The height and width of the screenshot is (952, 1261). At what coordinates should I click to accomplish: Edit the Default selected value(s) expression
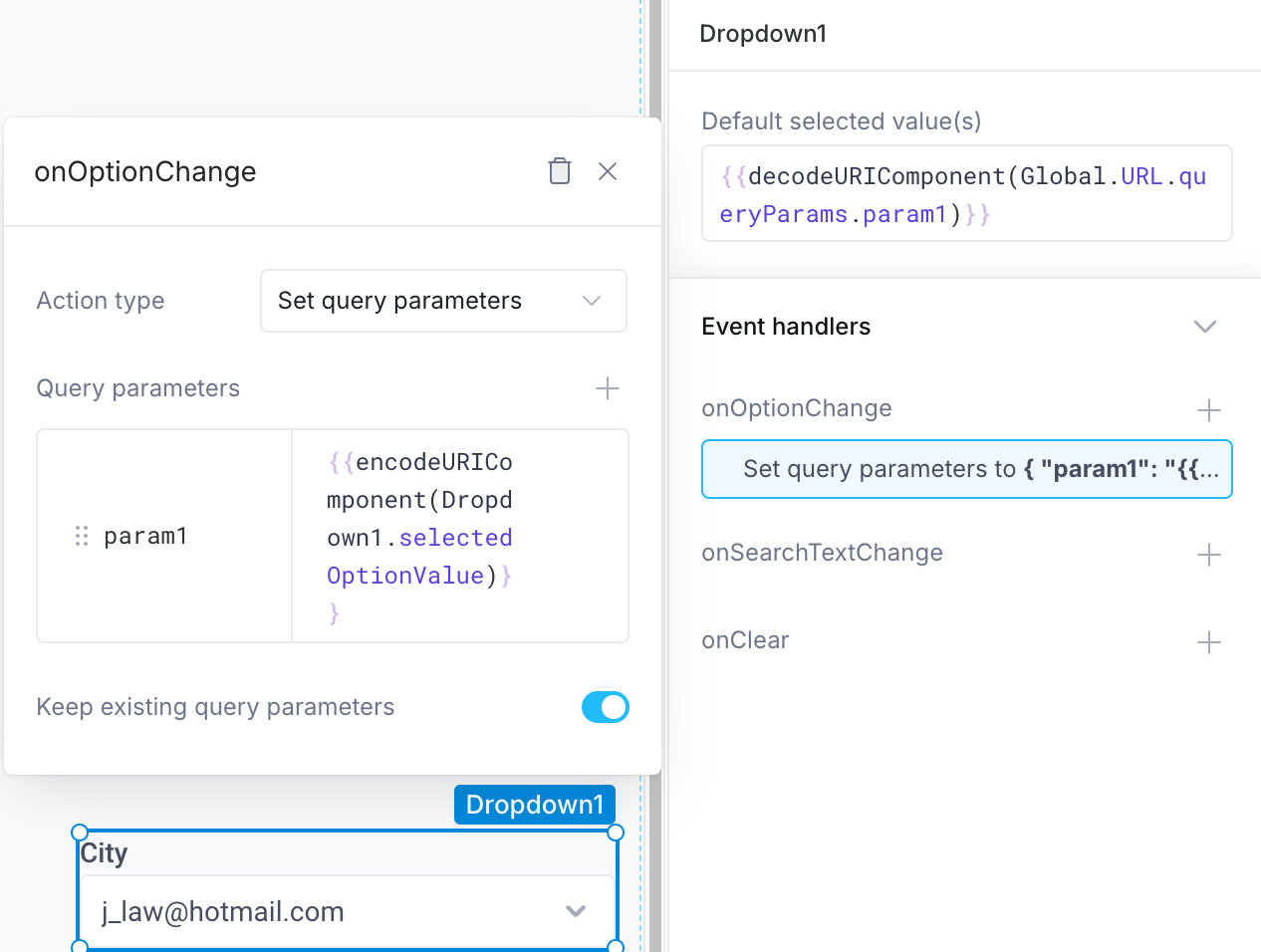964,193
